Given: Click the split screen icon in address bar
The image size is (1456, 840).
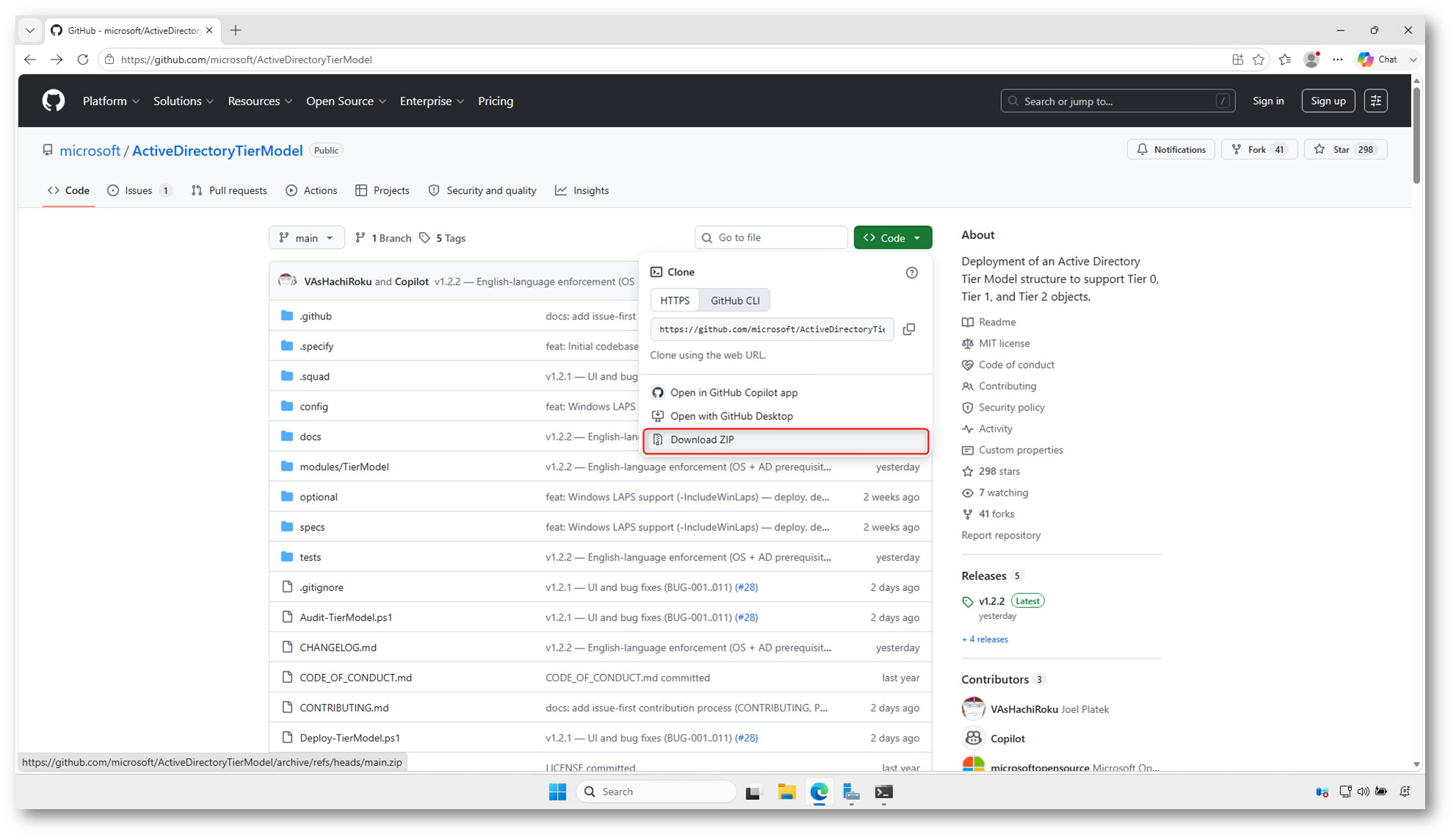Looking at the screenshot, I should [1238, 59].
